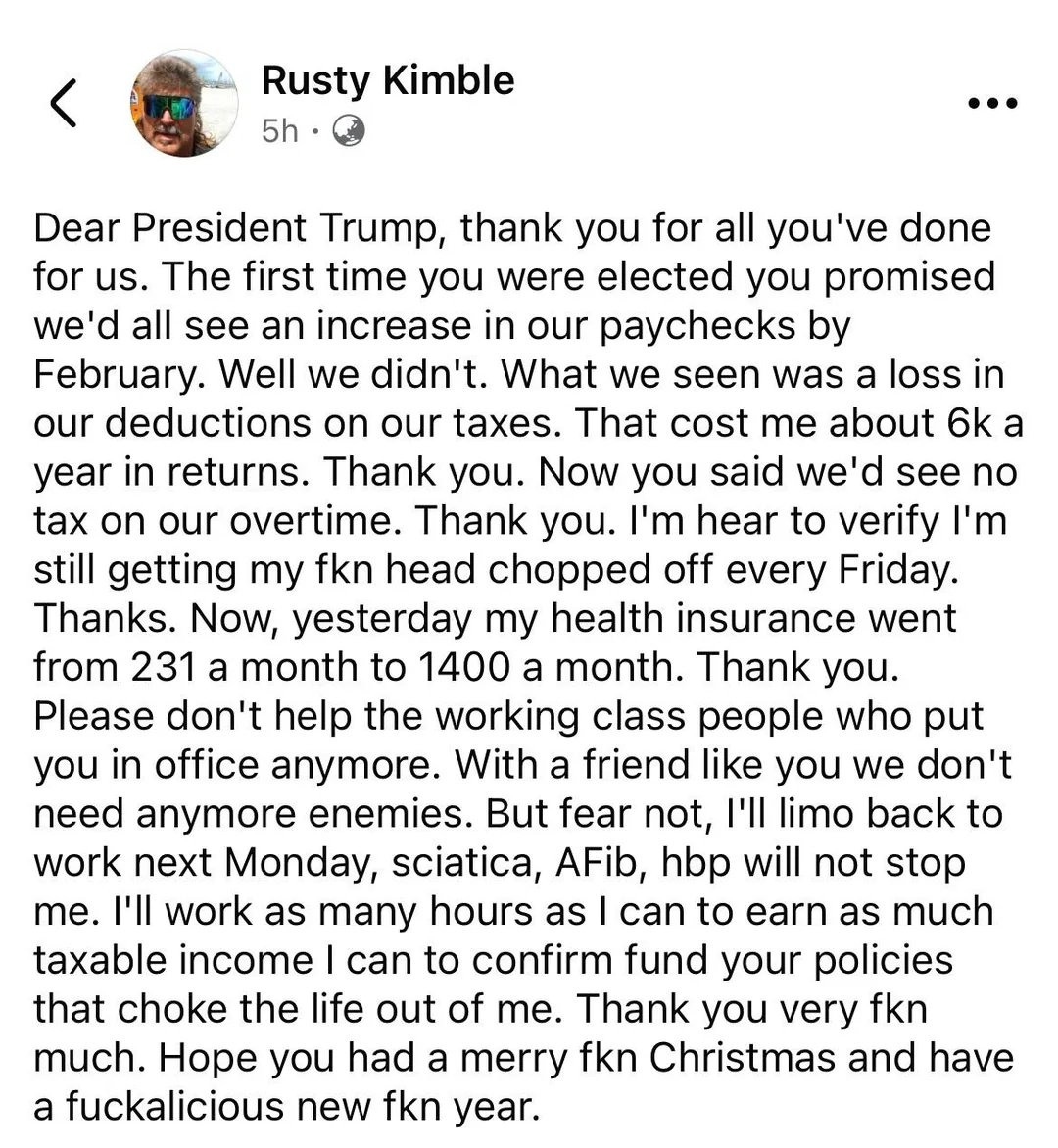Tap the line starting 'taxable income'

[x=494, y=961]
